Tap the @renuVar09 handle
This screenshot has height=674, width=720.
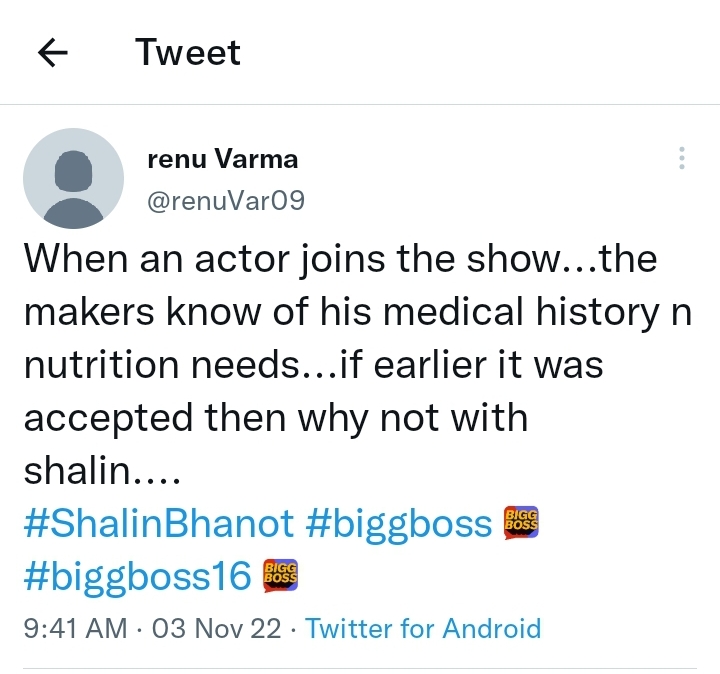[225, 201]
